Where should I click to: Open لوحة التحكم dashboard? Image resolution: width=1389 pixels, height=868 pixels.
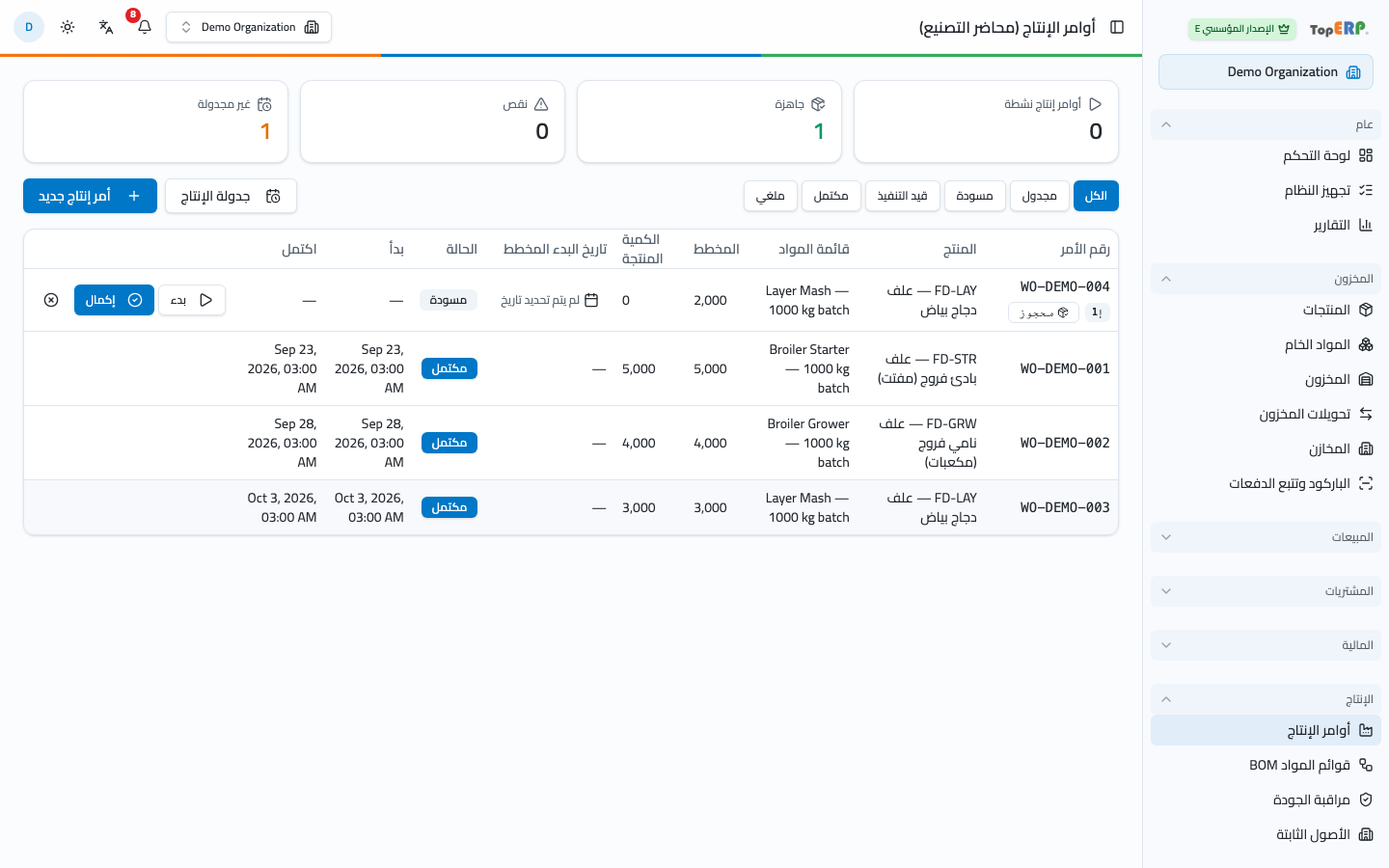pos(1266,155)
